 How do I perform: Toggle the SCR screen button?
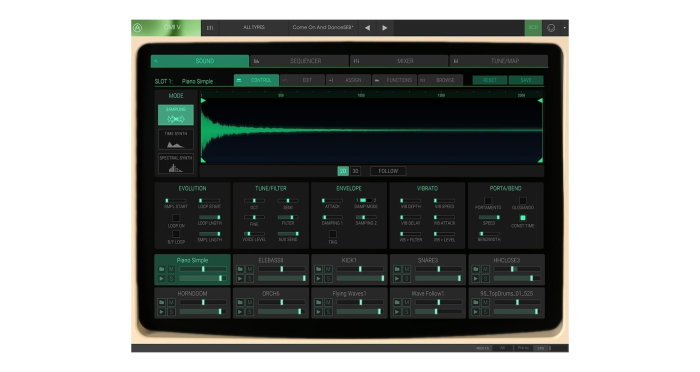tap(533, 28)
